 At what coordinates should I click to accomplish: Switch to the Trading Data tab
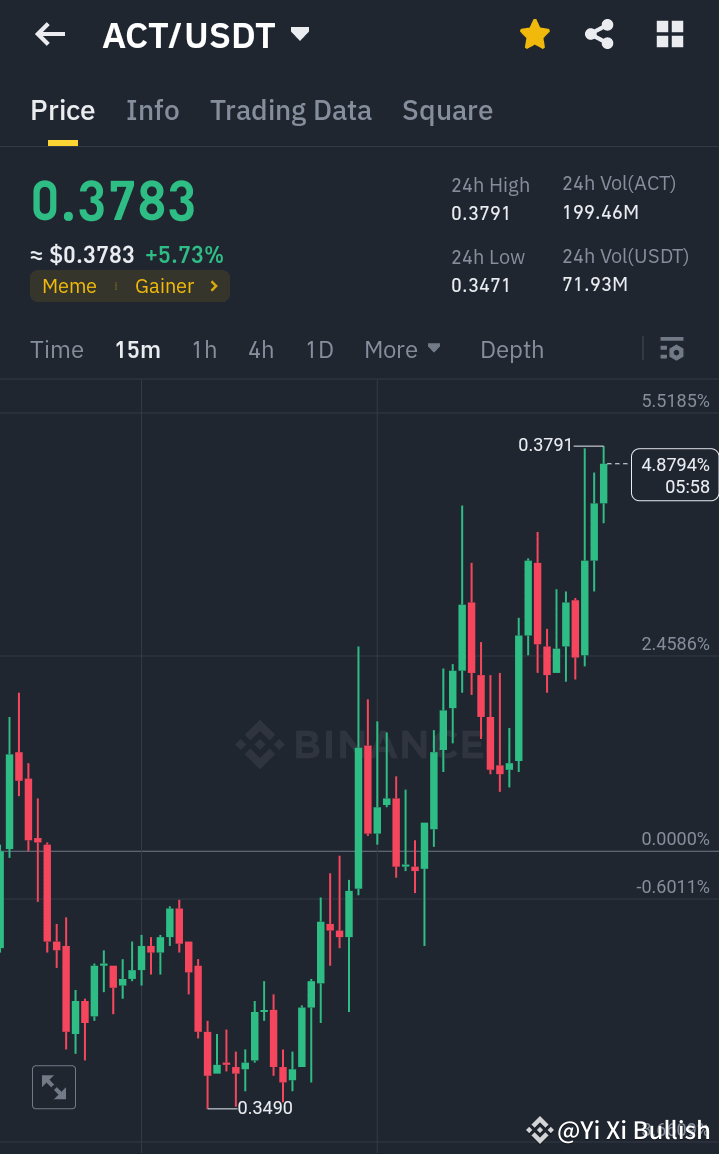290,110
